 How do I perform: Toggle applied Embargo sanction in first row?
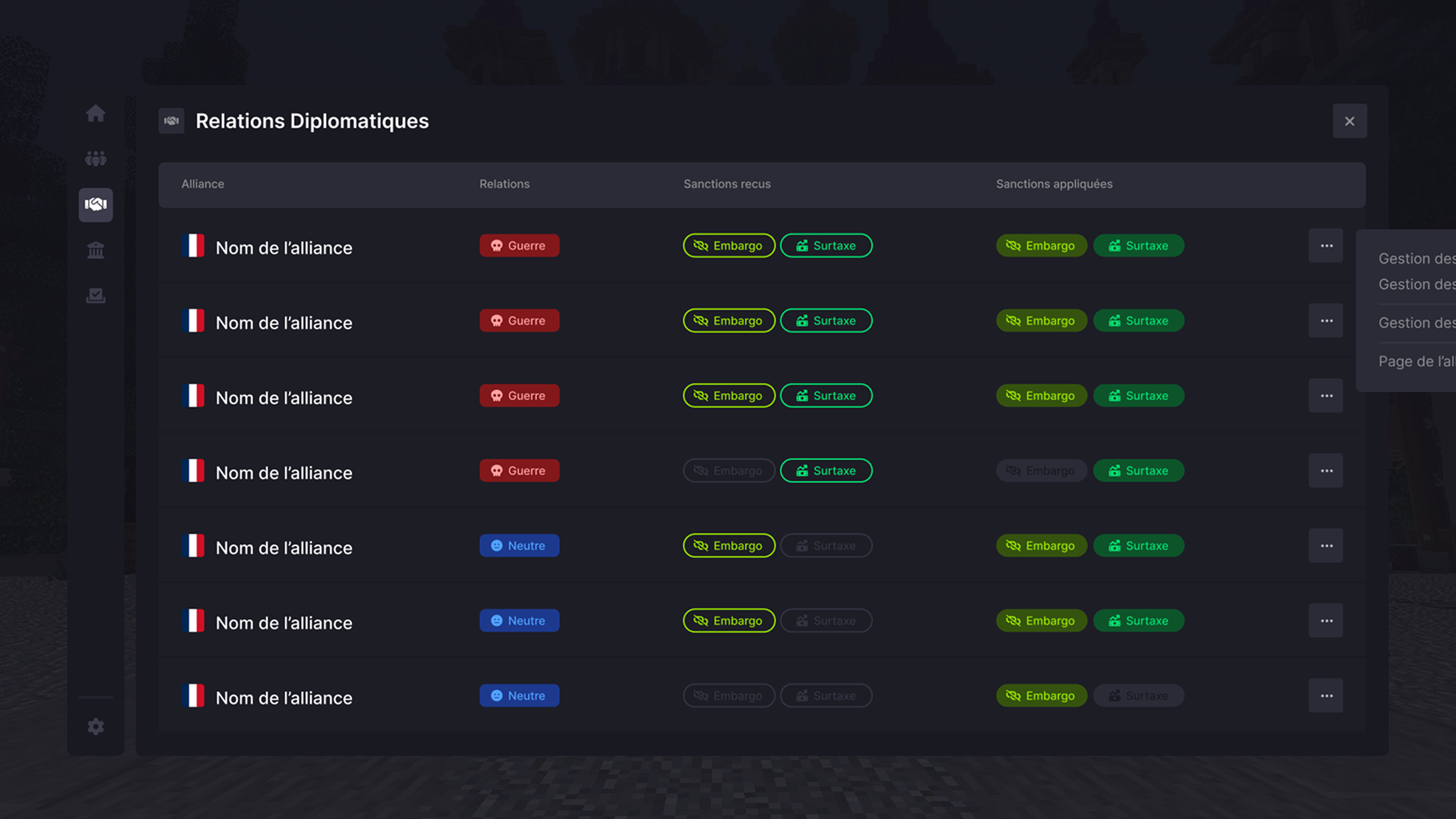click(1041, 246)
